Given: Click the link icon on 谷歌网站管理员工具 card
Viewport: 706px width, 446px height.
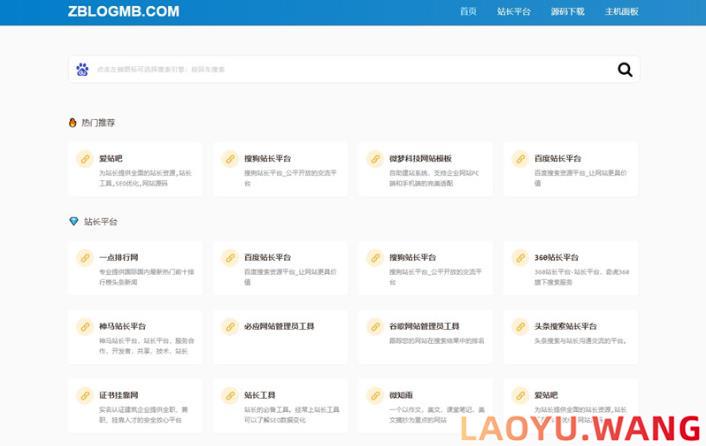Looking at the screenshot, I should (375, 327).
